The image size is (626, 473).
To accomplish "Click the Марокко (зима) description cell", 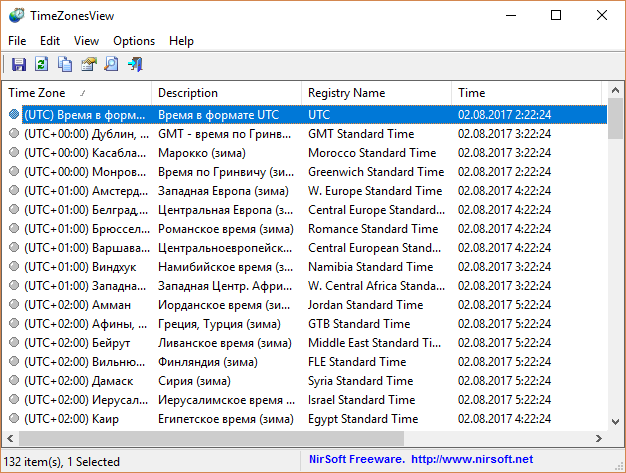I will (202, 152).
